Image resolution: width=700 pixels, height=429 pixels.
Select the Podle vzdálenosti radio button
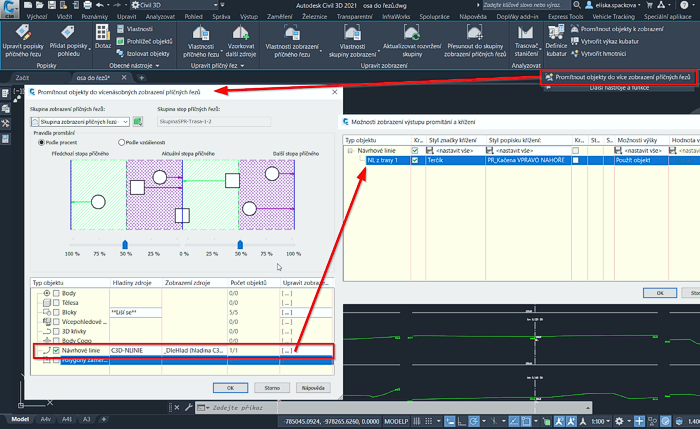pos(121,142)
